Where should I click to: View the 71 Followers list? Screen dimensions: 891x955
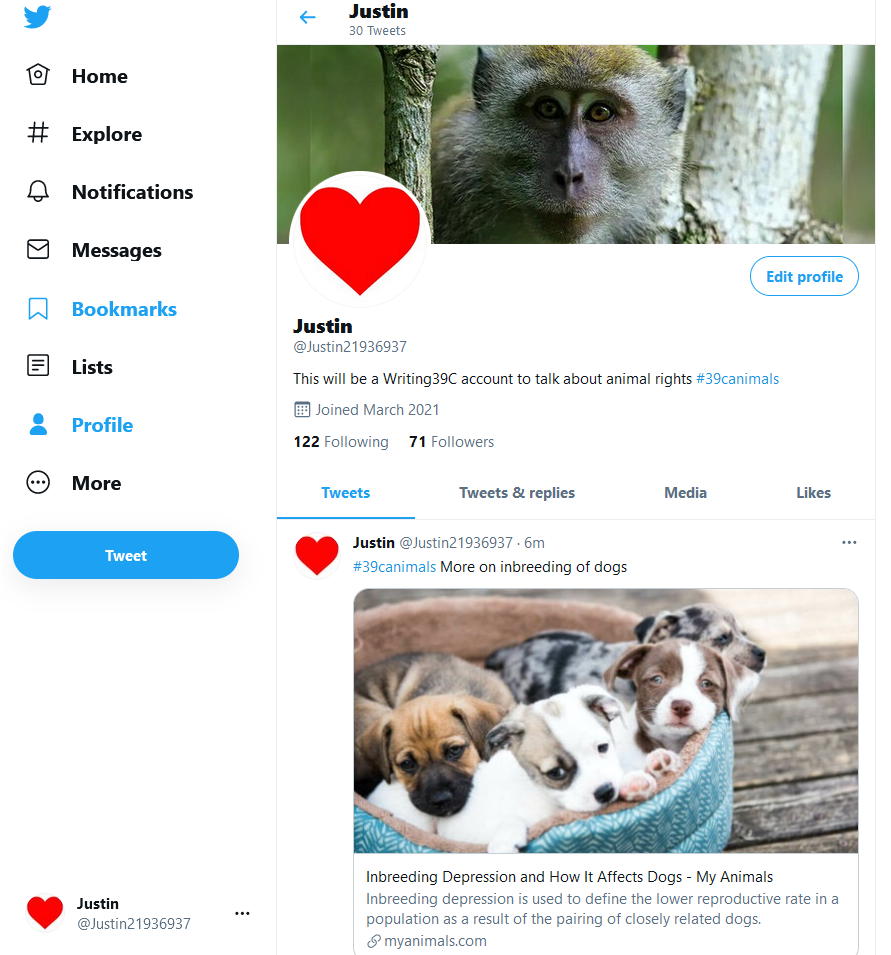coord(451,442)
